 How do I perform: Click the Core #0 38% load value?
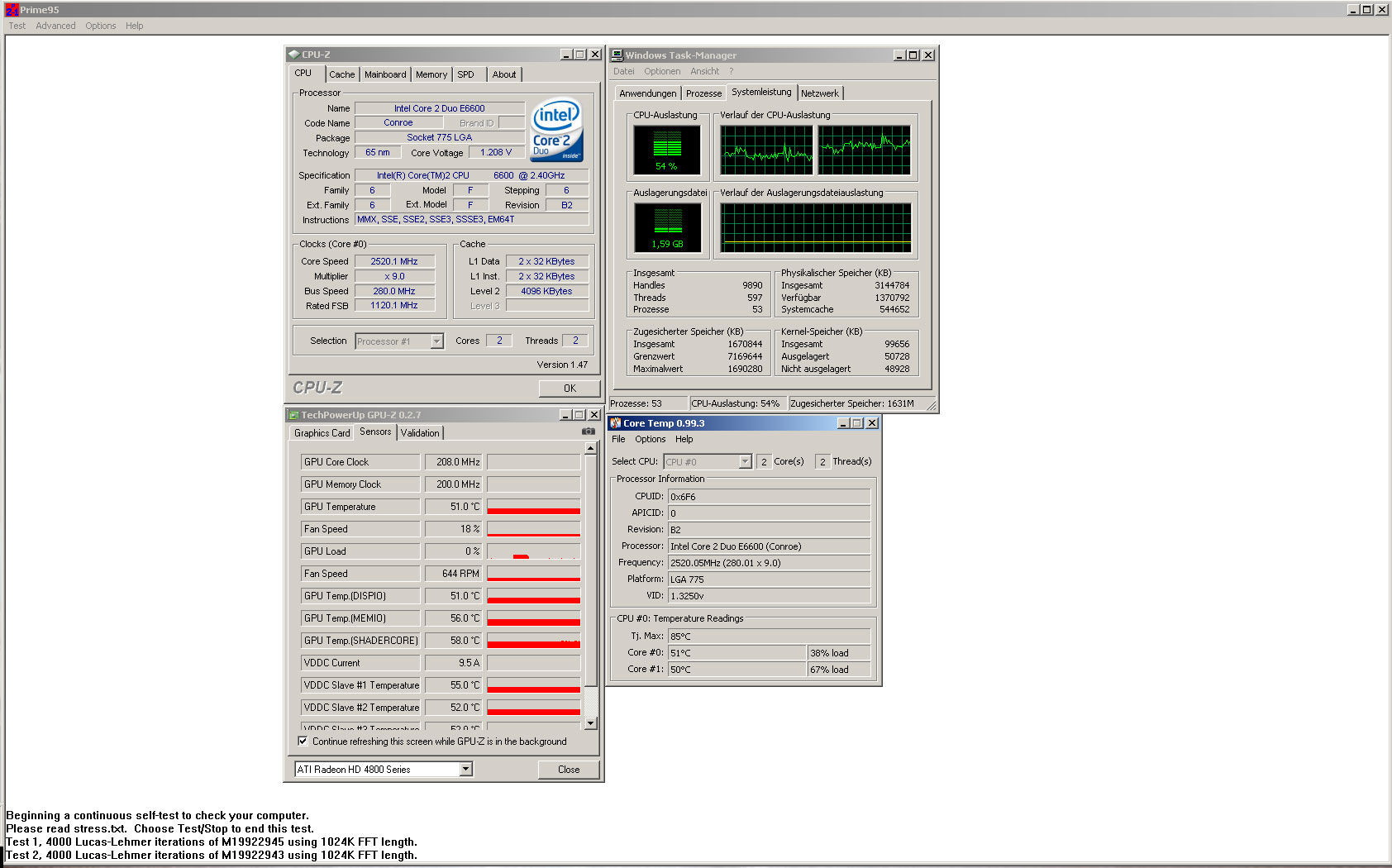(x=839, y=653)
